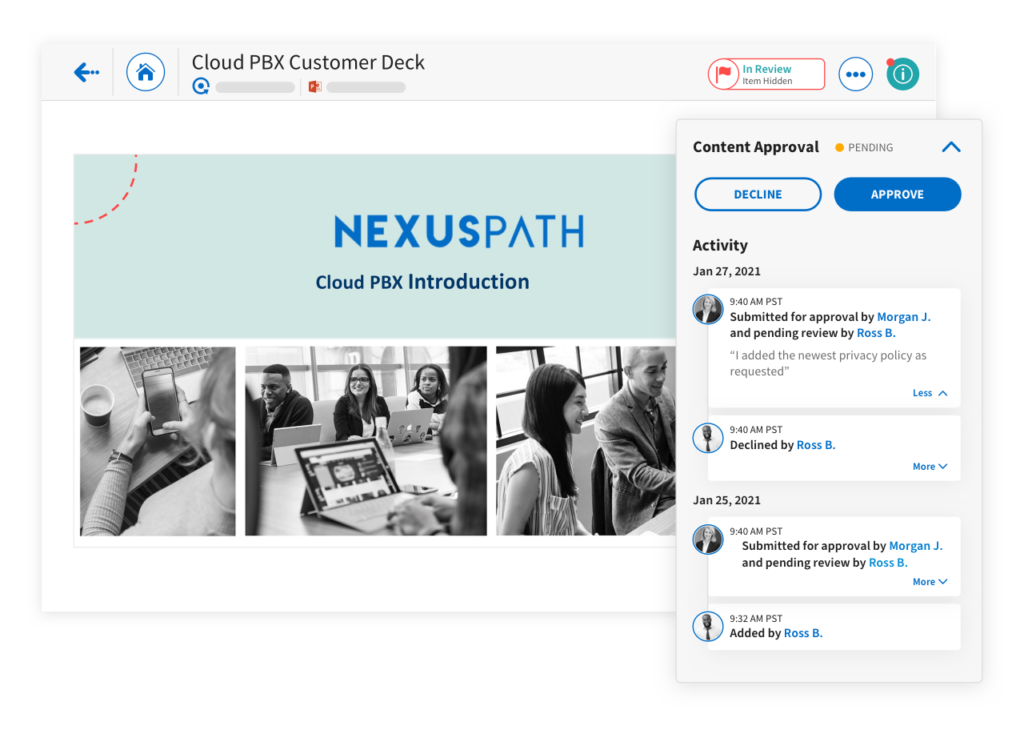Screen dimensions: 1024x730
Task: Open the three-dot more options menu
Action: (856, 74)
